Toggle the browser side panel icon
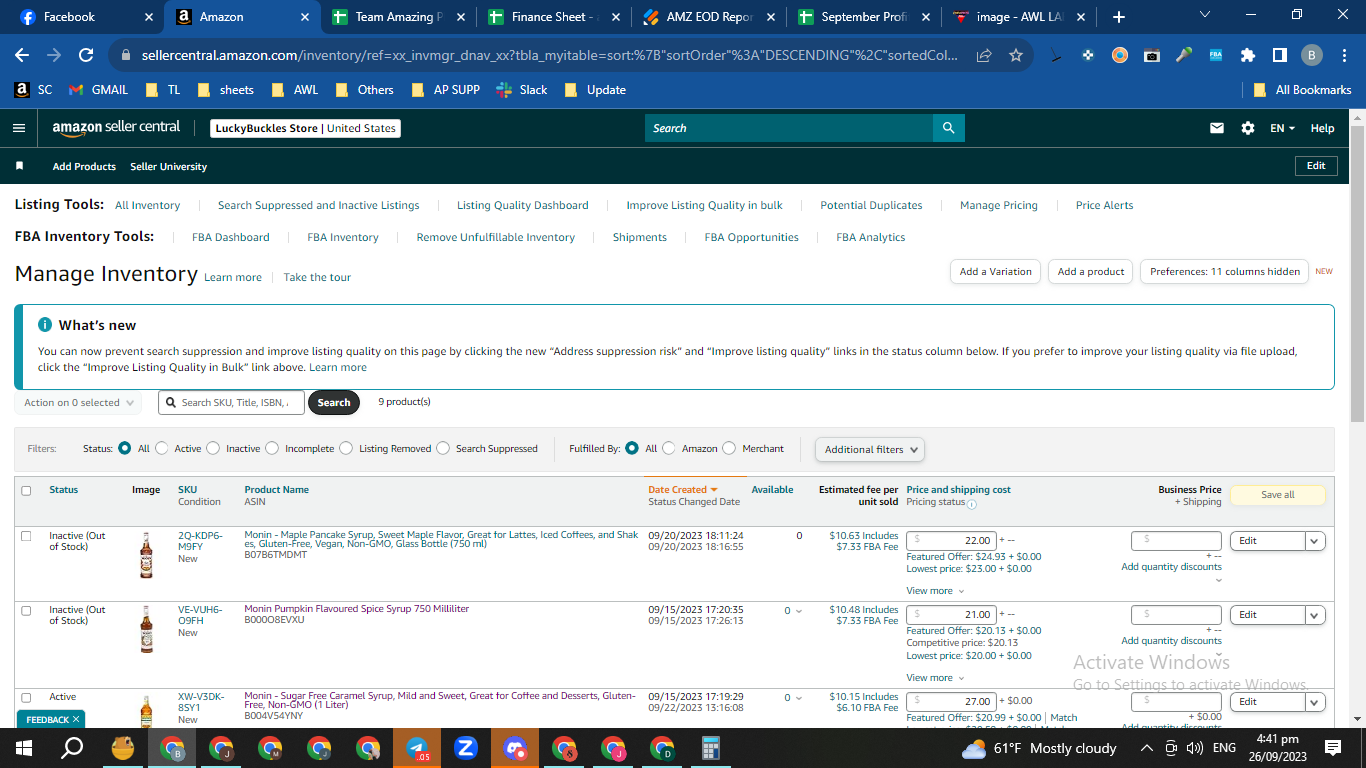 (1279, 56)
